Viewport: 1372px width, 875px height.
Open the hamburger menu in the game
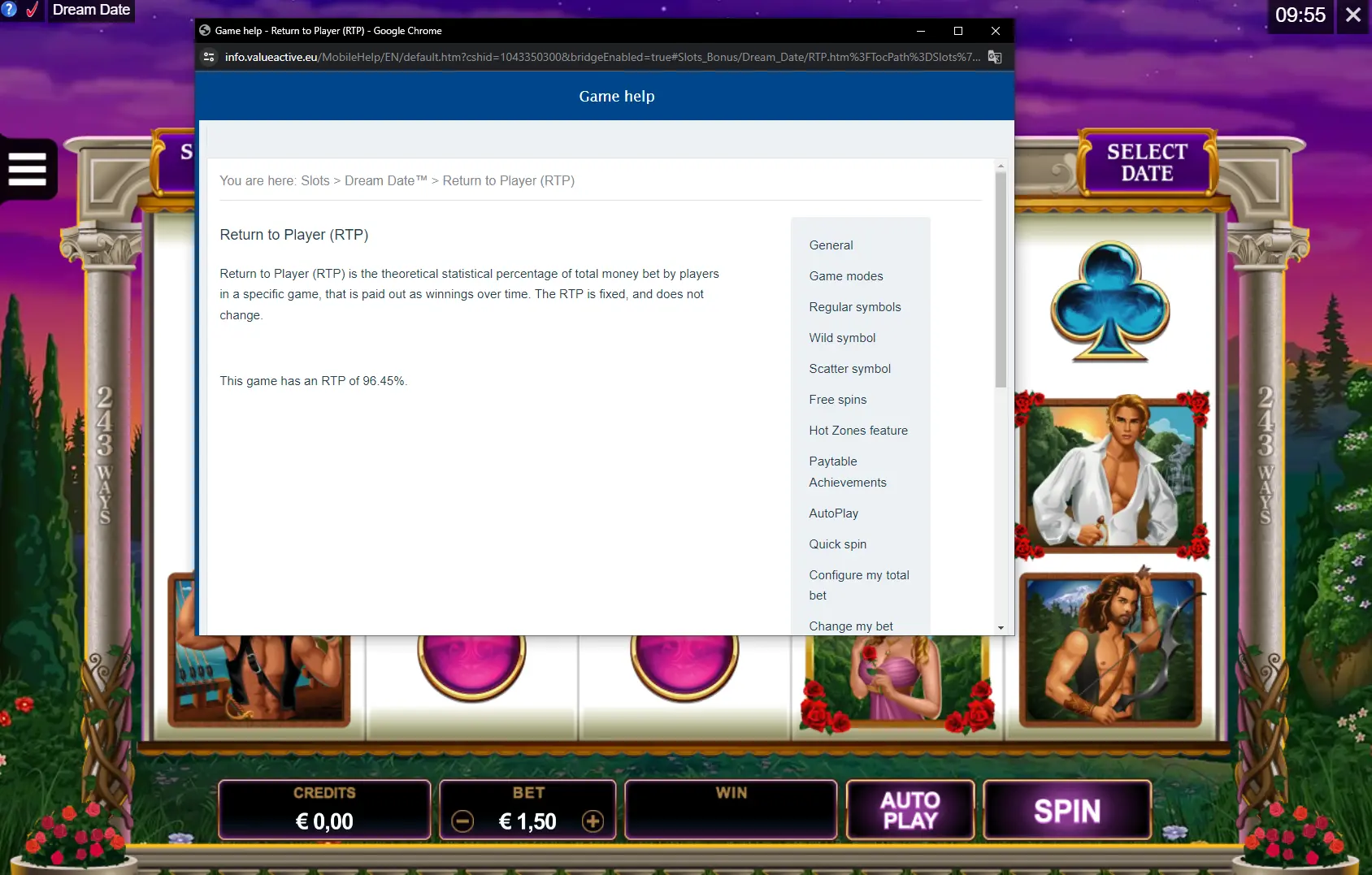click(x=28, y=170)
